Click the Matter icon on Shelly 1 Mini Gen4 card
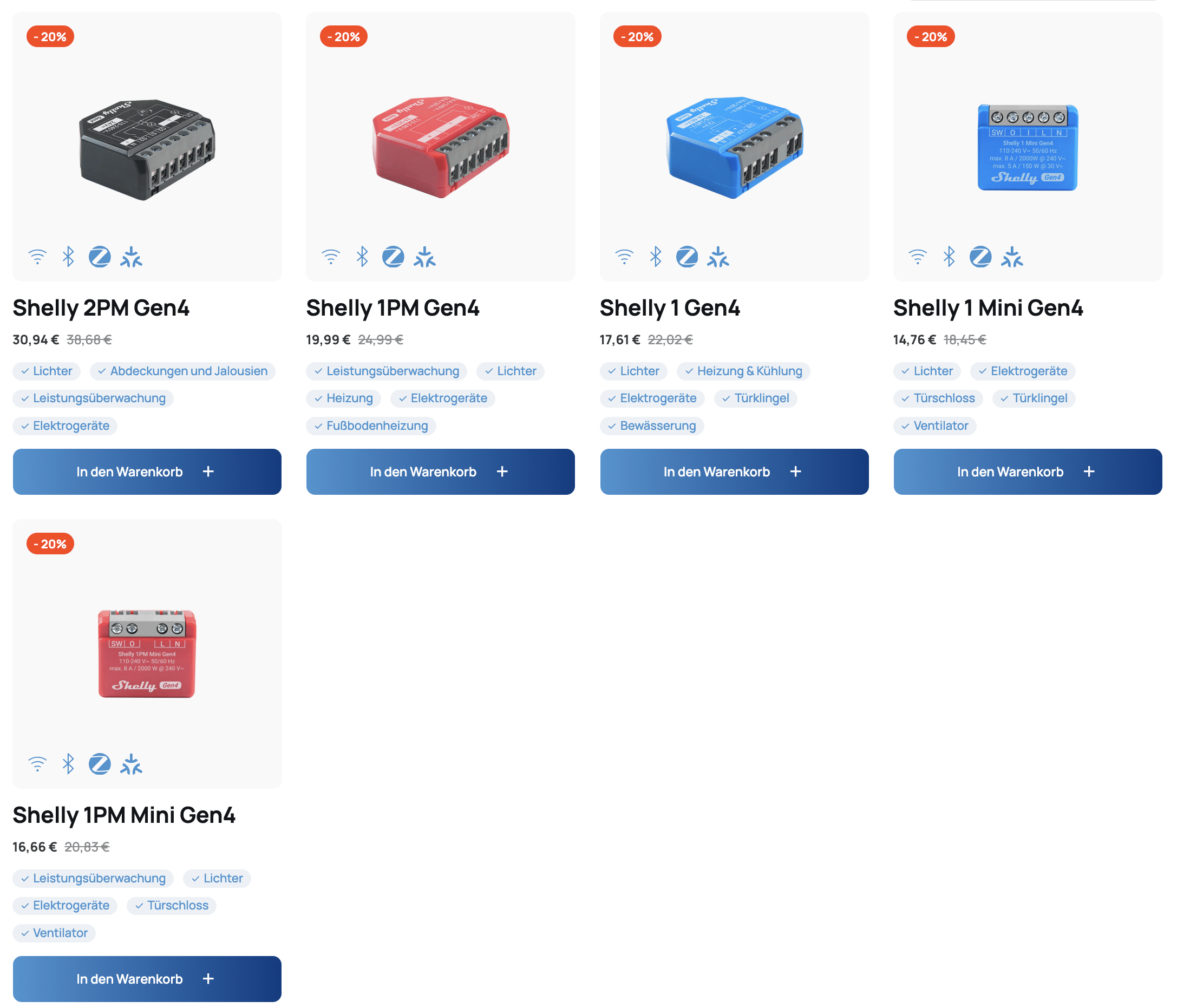Viewport: 1190px width, 1008px height. coord(1012,257)
